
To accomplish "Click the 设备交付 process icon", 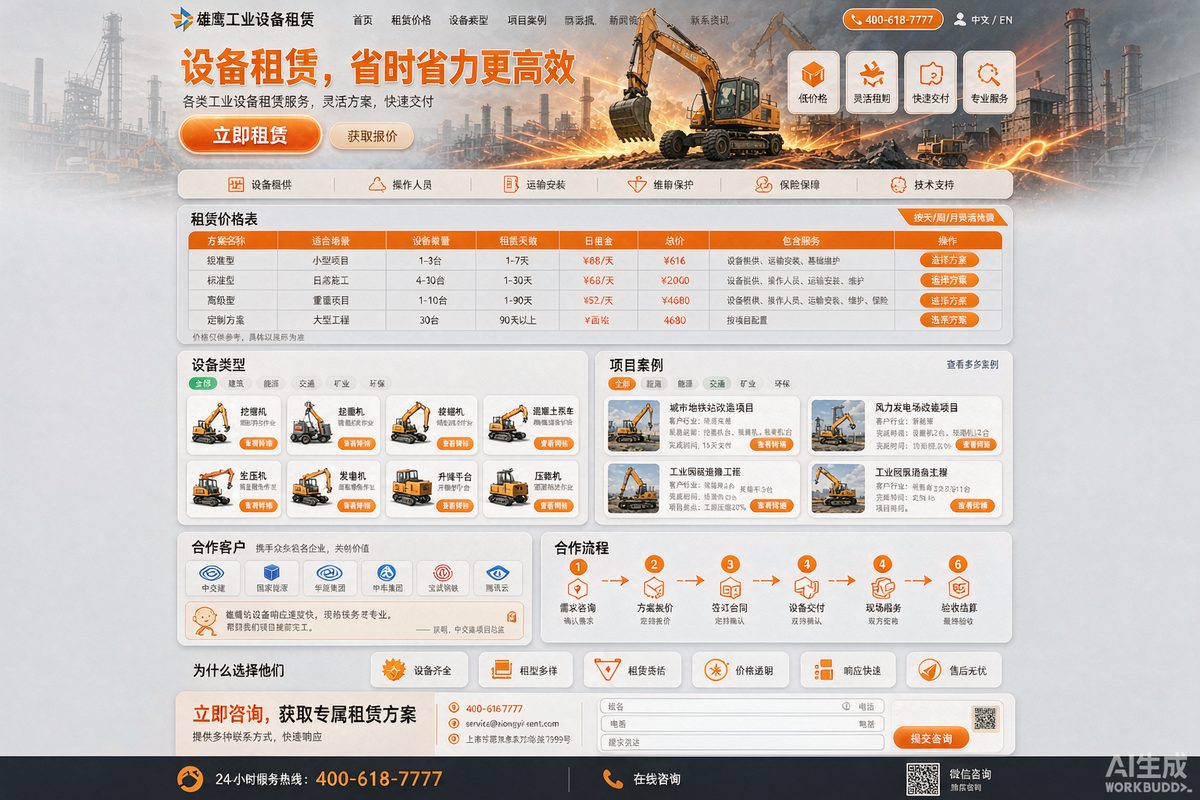I will tap(806, 588).
